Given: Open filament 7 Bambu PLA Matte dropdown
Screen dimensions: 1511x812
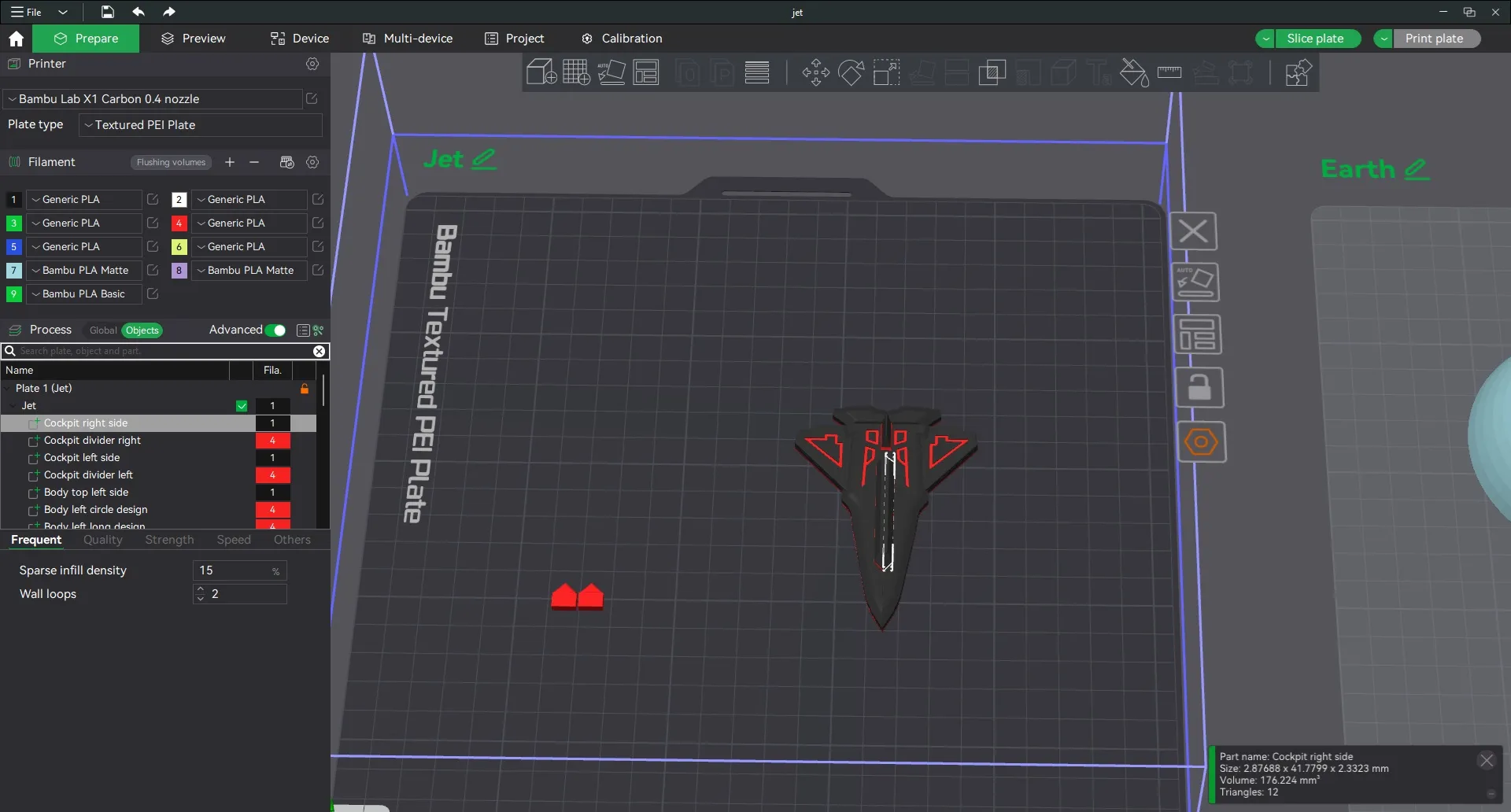Looking at the screenshot, I should point(83,271).
